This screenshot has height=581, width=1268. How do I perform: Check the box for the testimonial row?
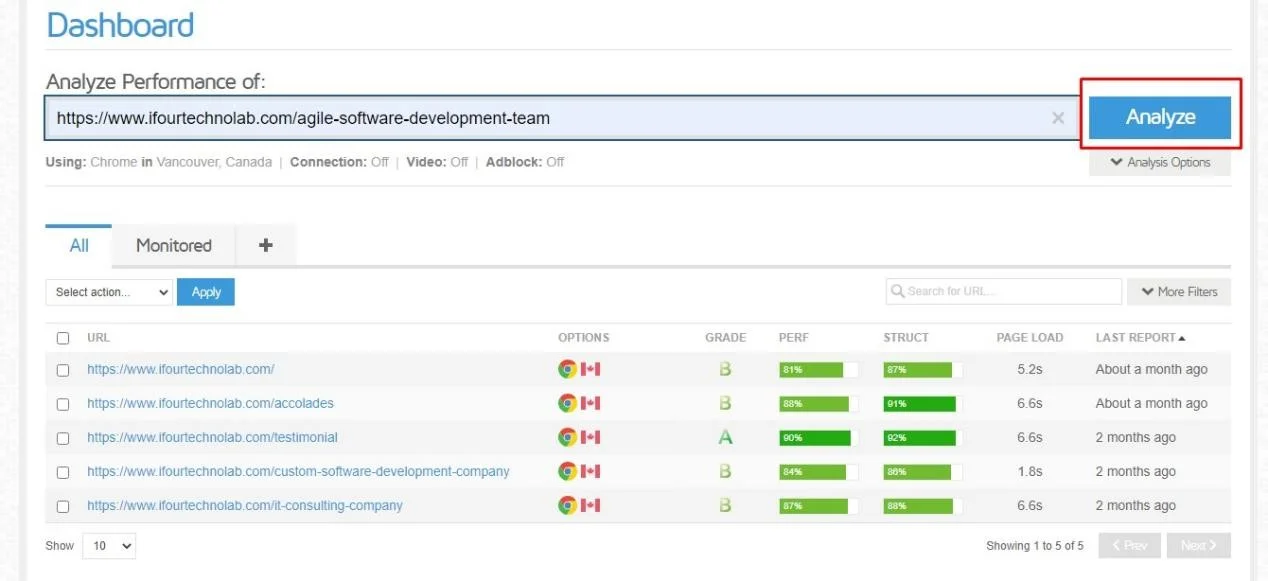tap(63, 438)
